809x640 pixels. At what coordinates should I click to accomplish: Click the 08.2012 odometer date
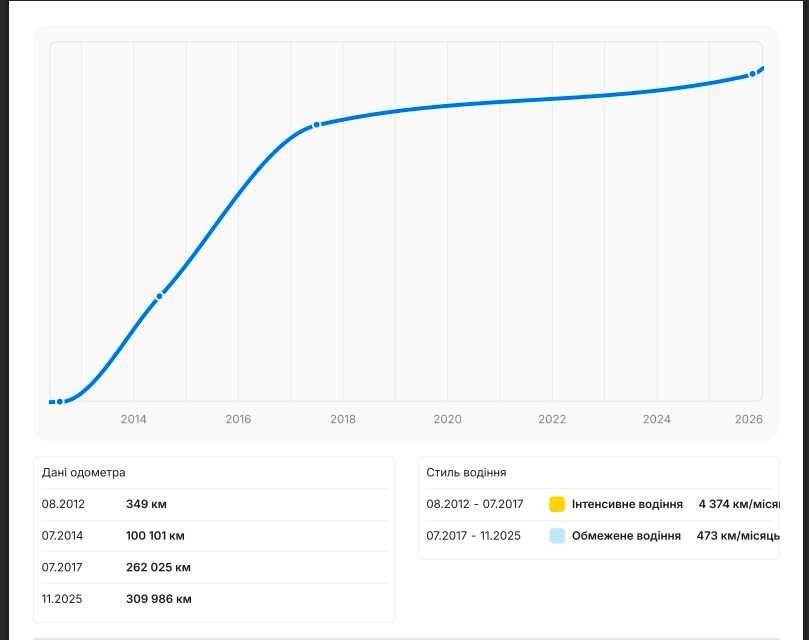pyautogui.click(x=63, y=504)
